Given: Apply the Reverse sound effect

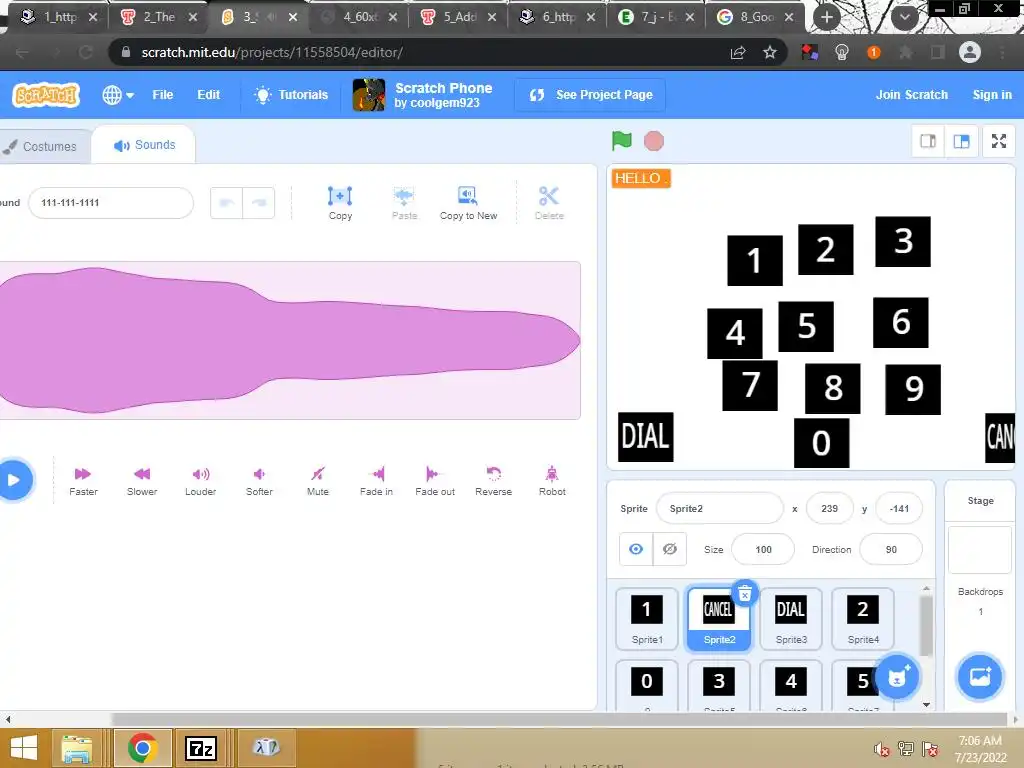Looking at the screenshot, I should click(x=494, y=481).
